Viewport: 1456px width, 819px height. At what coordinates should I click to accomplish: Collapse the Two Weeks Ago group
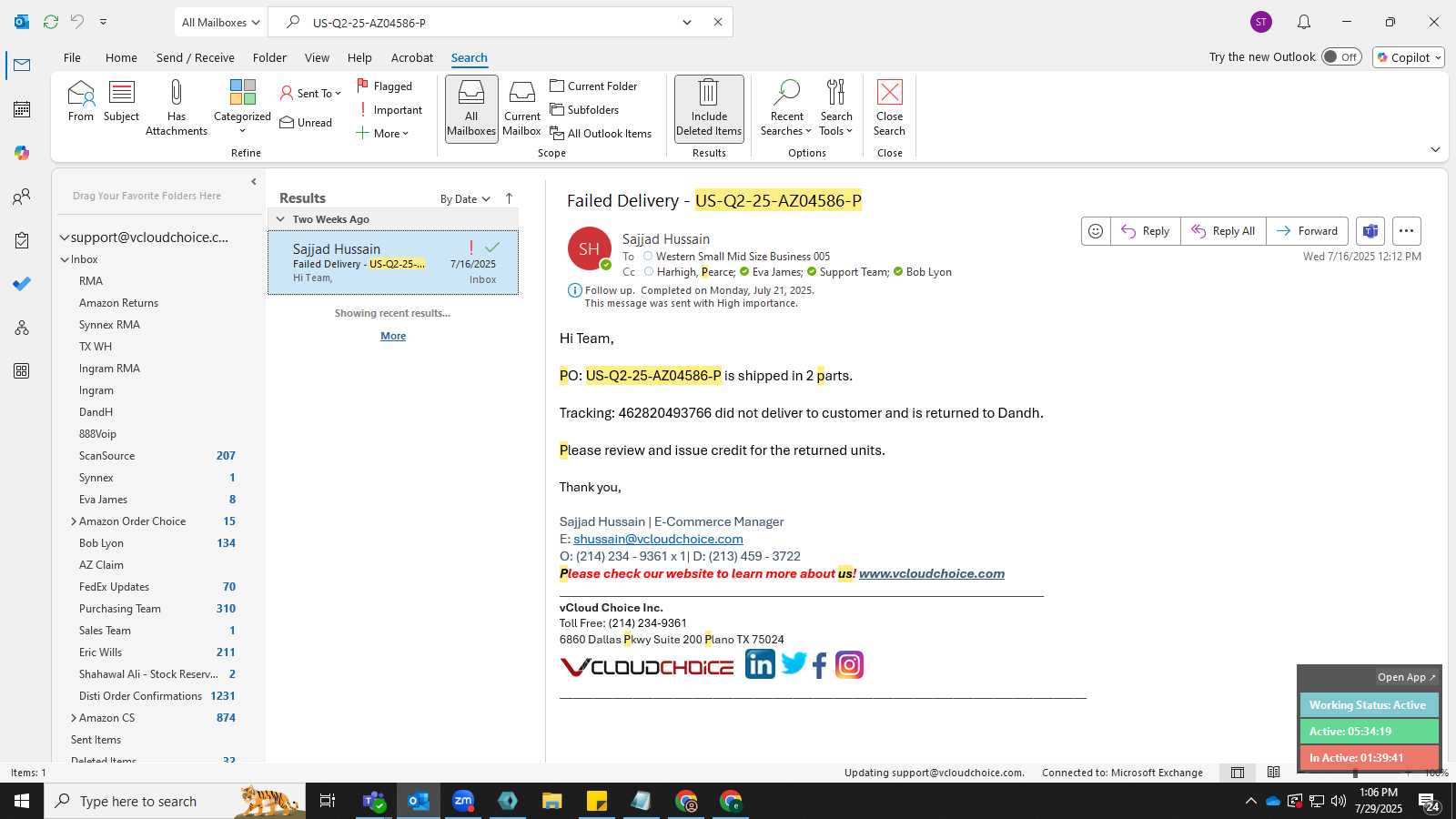pyautogui.click(x=280, y=219)
